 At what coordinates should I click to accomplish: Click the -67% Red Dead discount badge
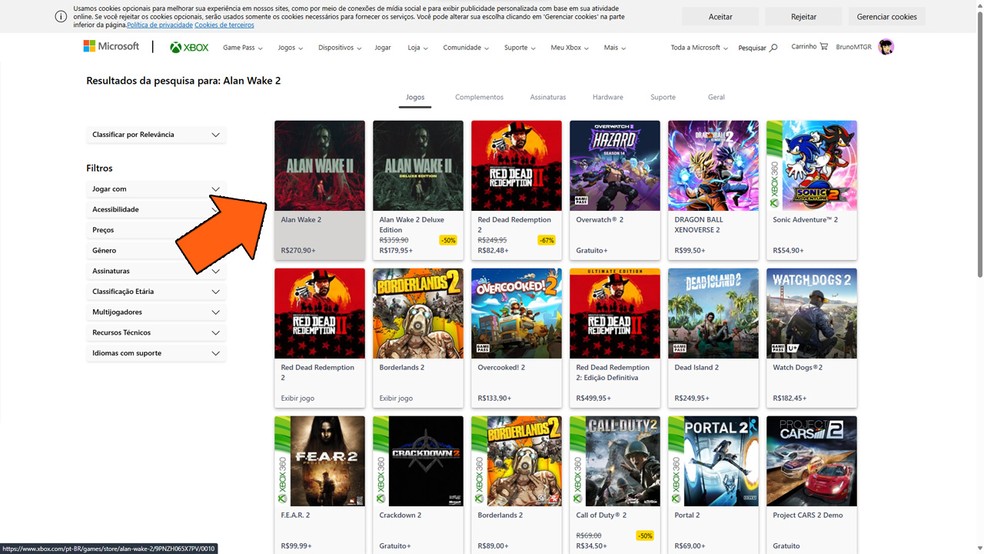coord(547,240)
